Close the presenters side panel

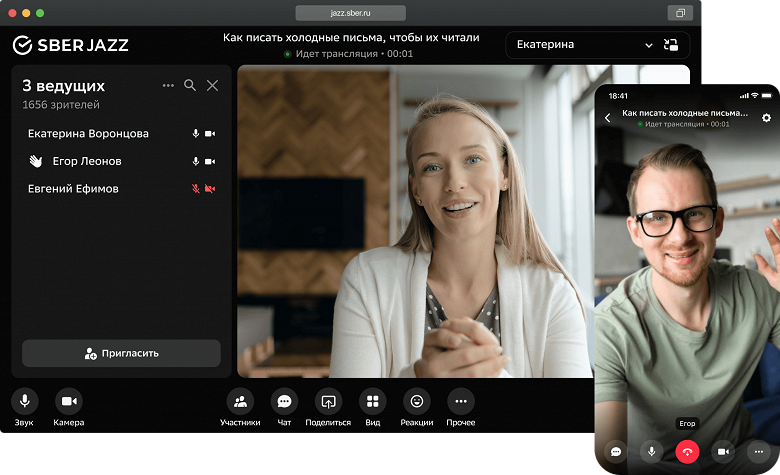pos(212,86)
